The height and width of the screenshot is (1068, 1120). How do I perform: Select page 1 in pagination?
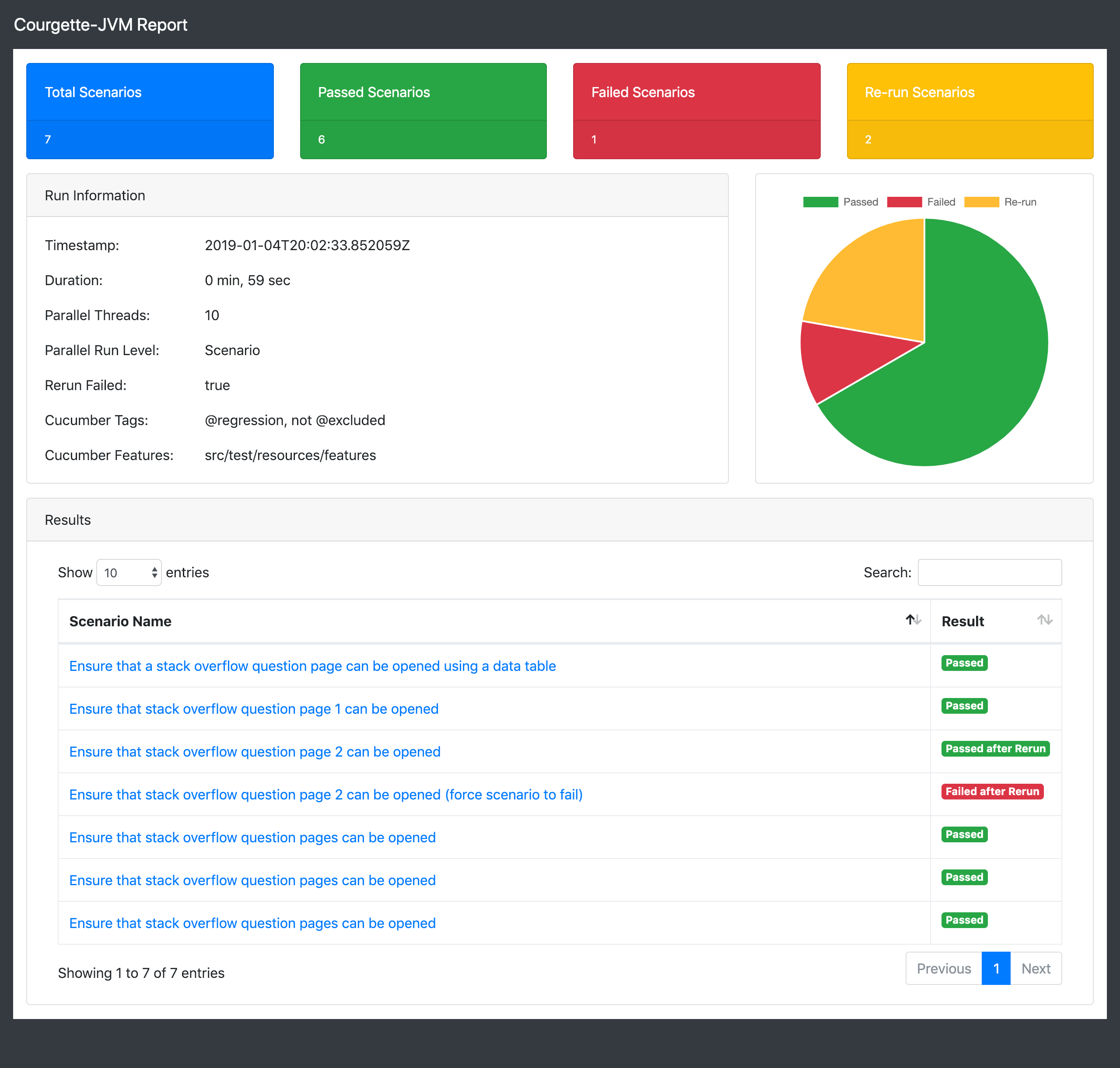tap(996, 968)
